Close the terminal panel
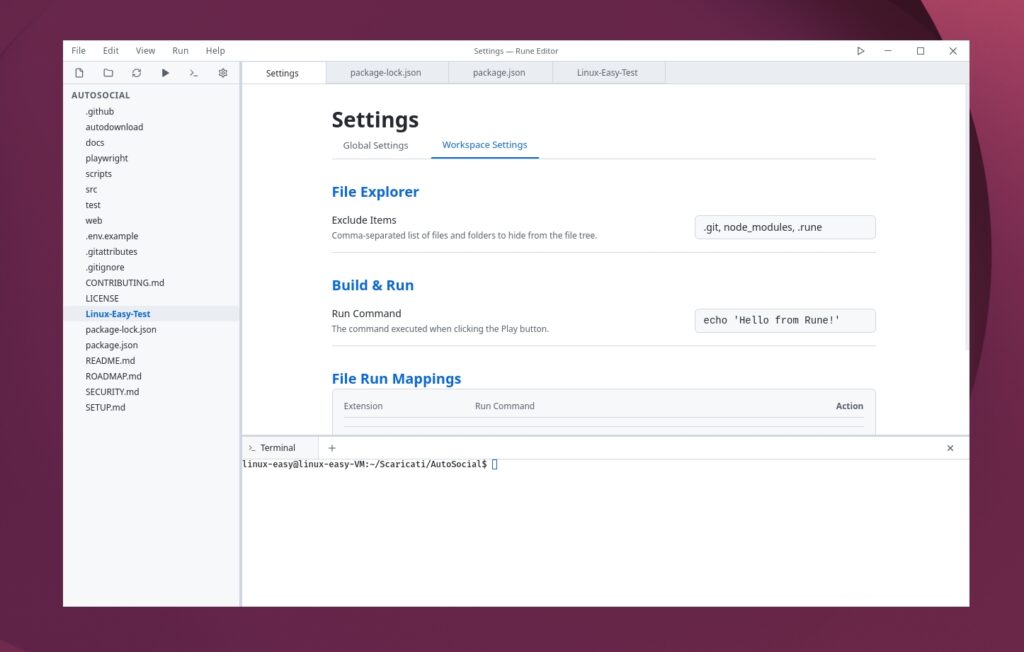This screenshot has height=652, width=1024. [x=950, y=448]
